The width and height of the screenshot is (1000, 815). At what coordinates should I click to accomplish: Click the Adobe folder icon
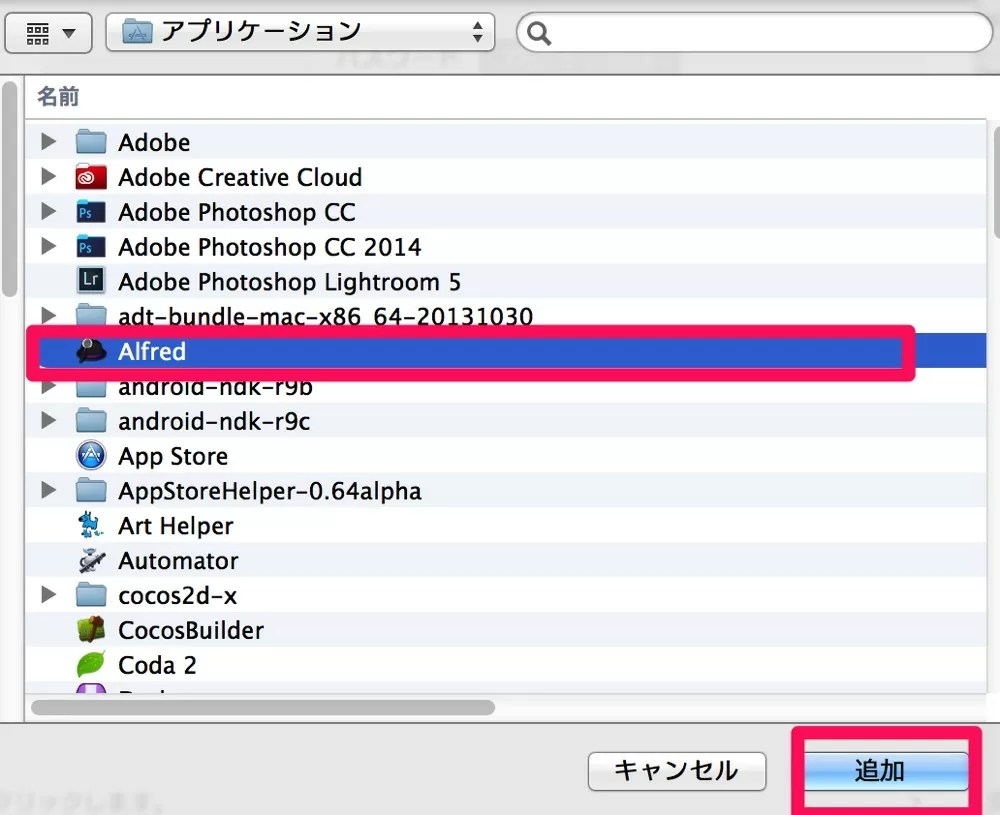coord(91,142)
